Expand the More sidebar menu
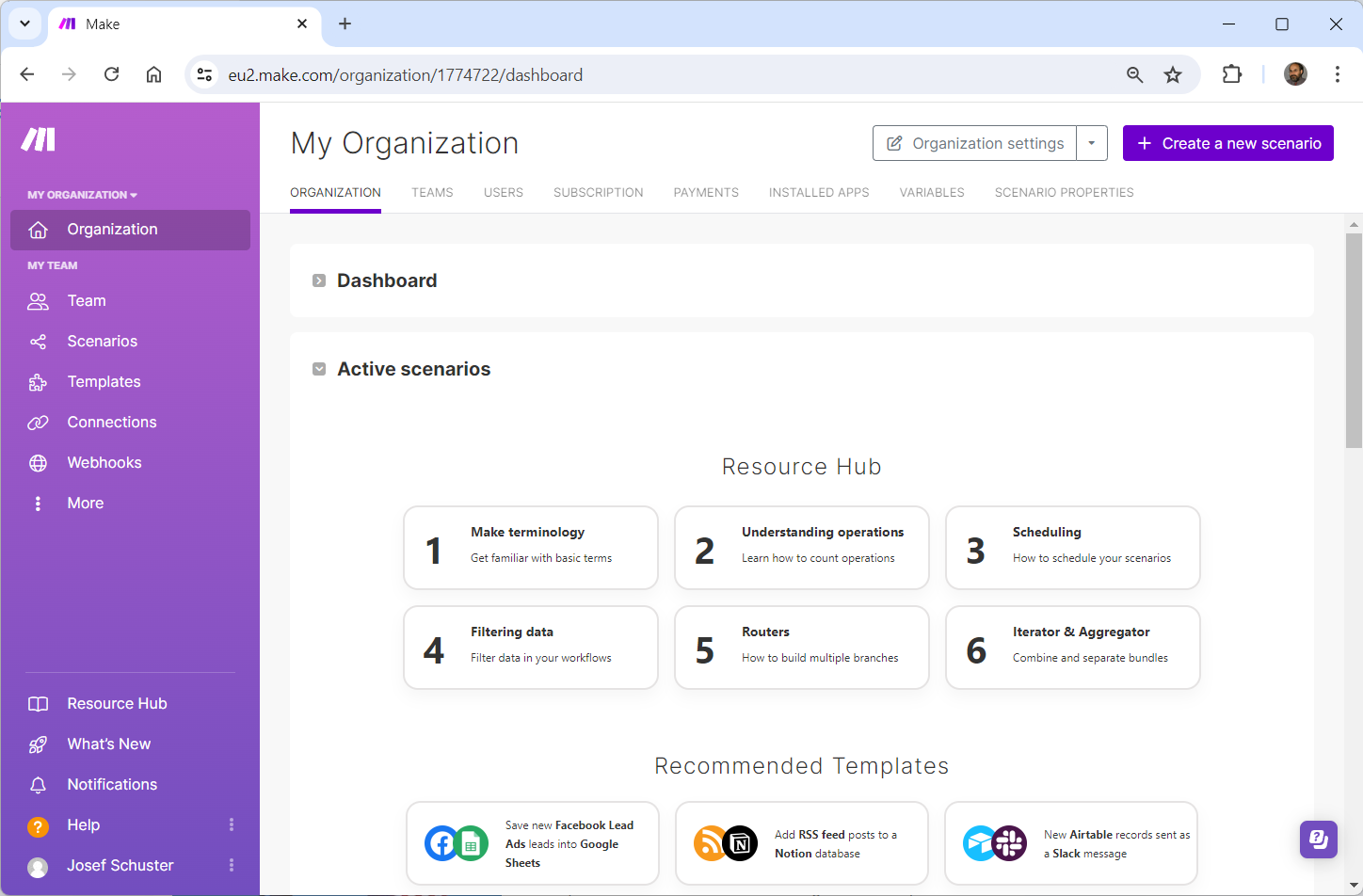 click(x=85, y=504)
